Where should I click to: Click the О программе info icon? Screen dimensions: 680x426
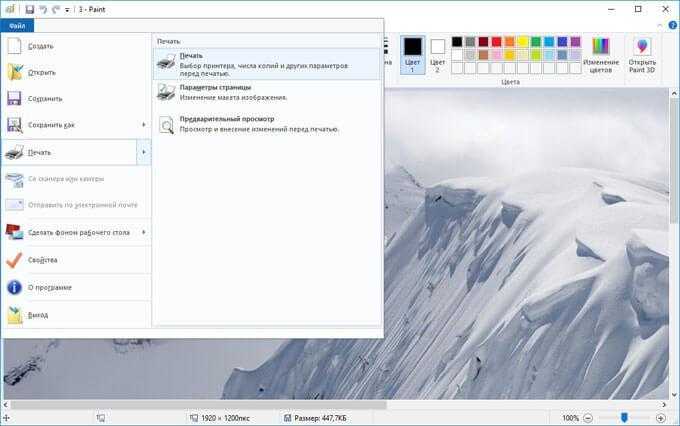tap(14, 287)
